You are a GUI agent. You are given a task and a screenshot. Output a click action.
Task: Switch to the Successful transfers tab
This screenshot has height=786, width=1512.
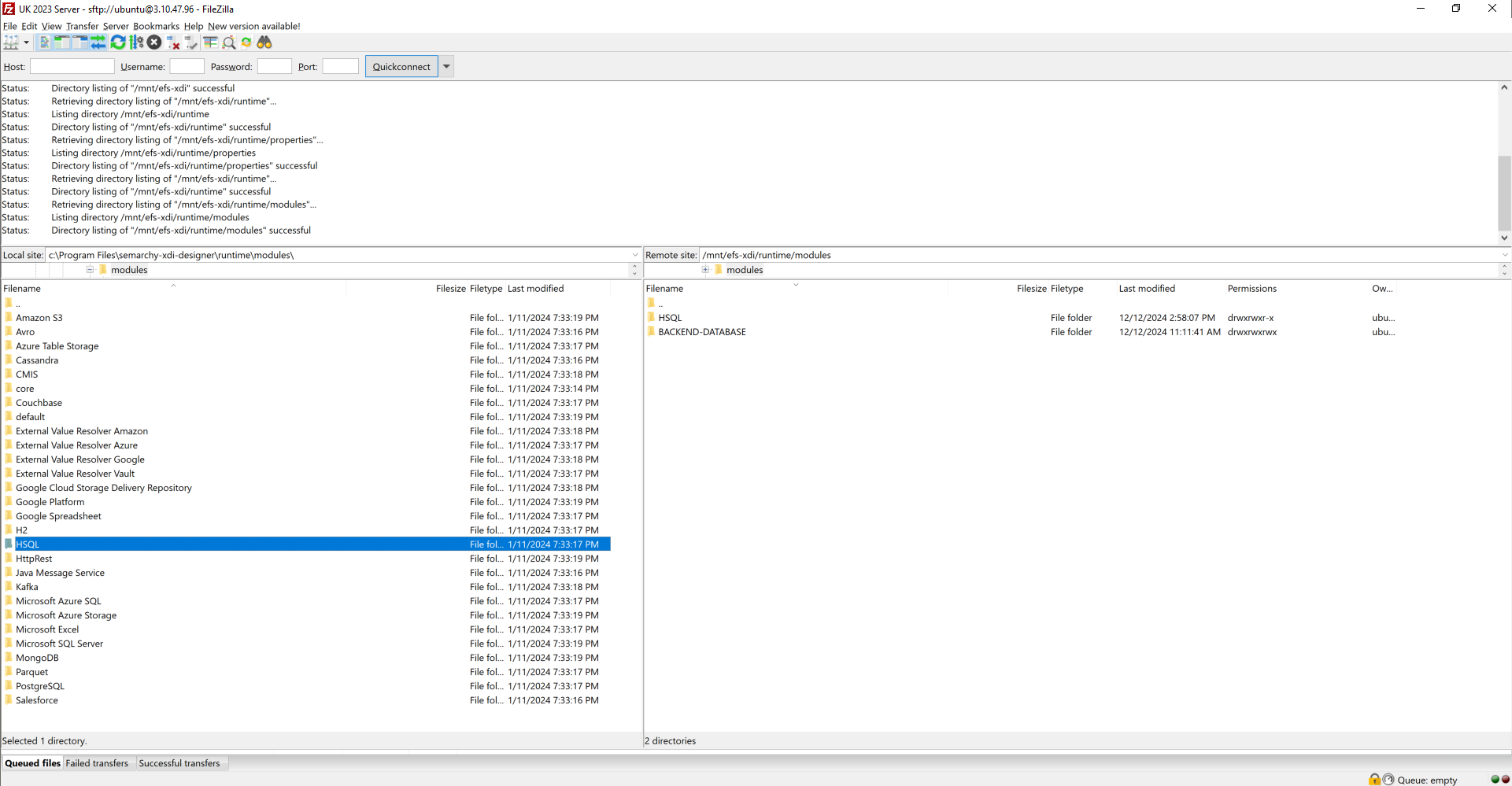pyautogui.click(x=179, y=763)
